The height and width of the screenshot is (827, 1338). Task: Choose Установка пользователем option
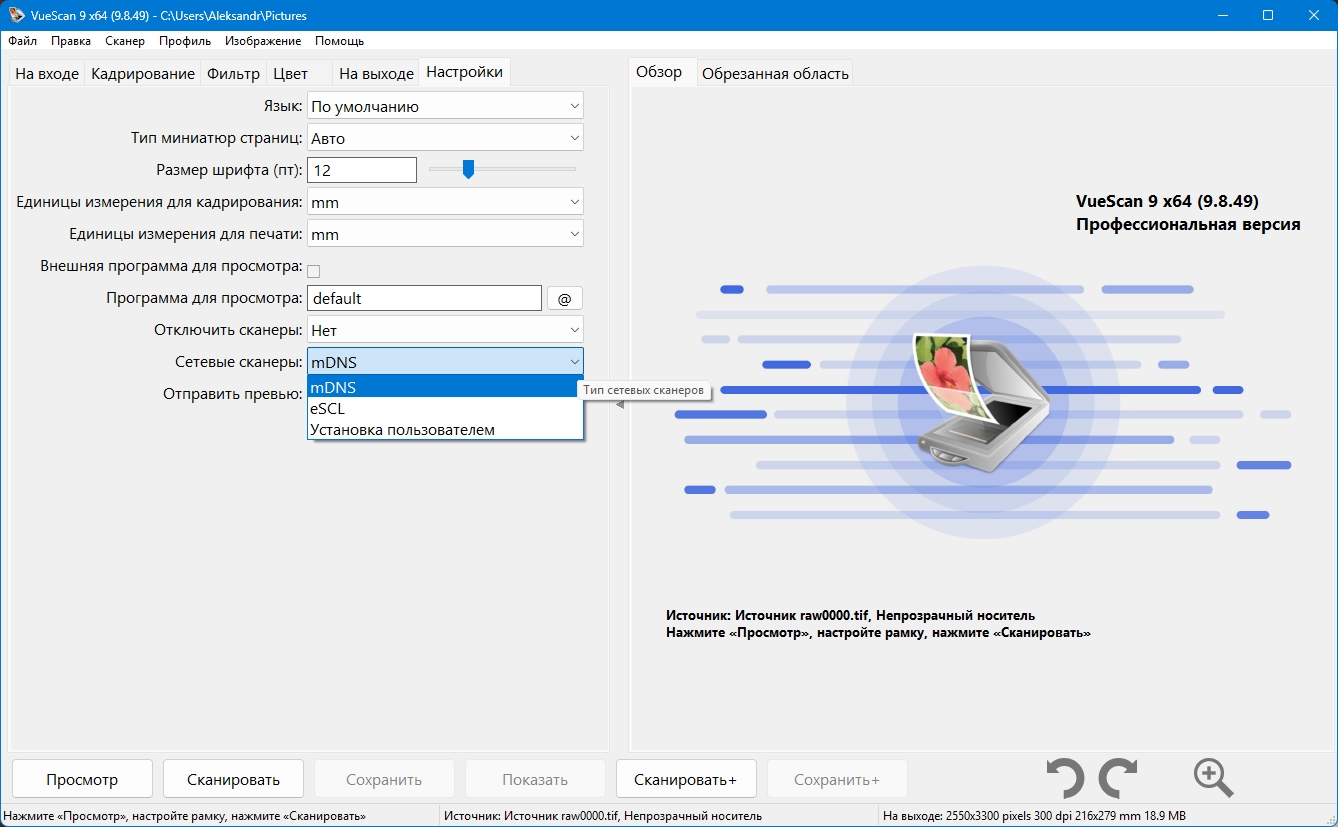pyautogui.click(x=445, y=430)
